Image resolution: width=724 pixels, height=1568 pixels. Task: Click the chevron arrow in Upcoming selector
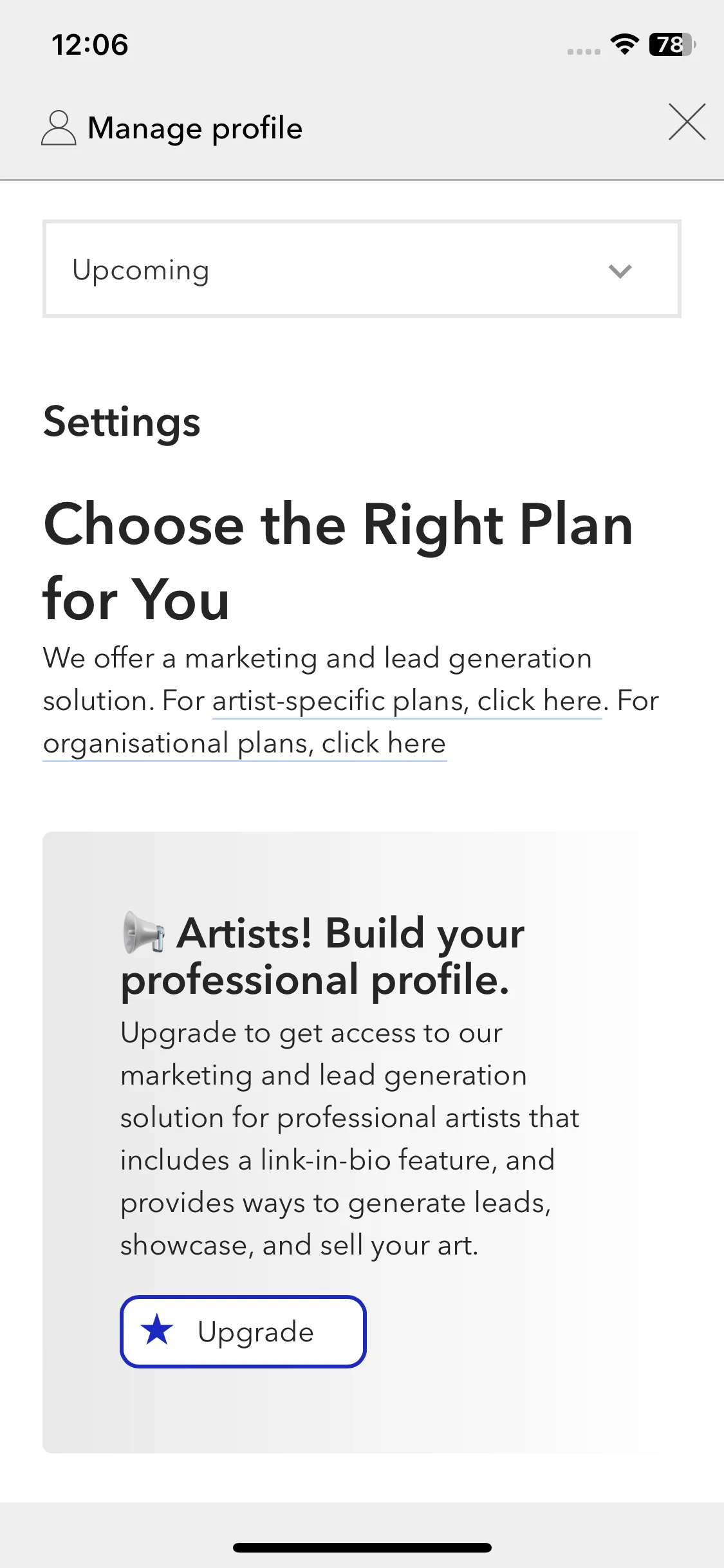[620, 271]
